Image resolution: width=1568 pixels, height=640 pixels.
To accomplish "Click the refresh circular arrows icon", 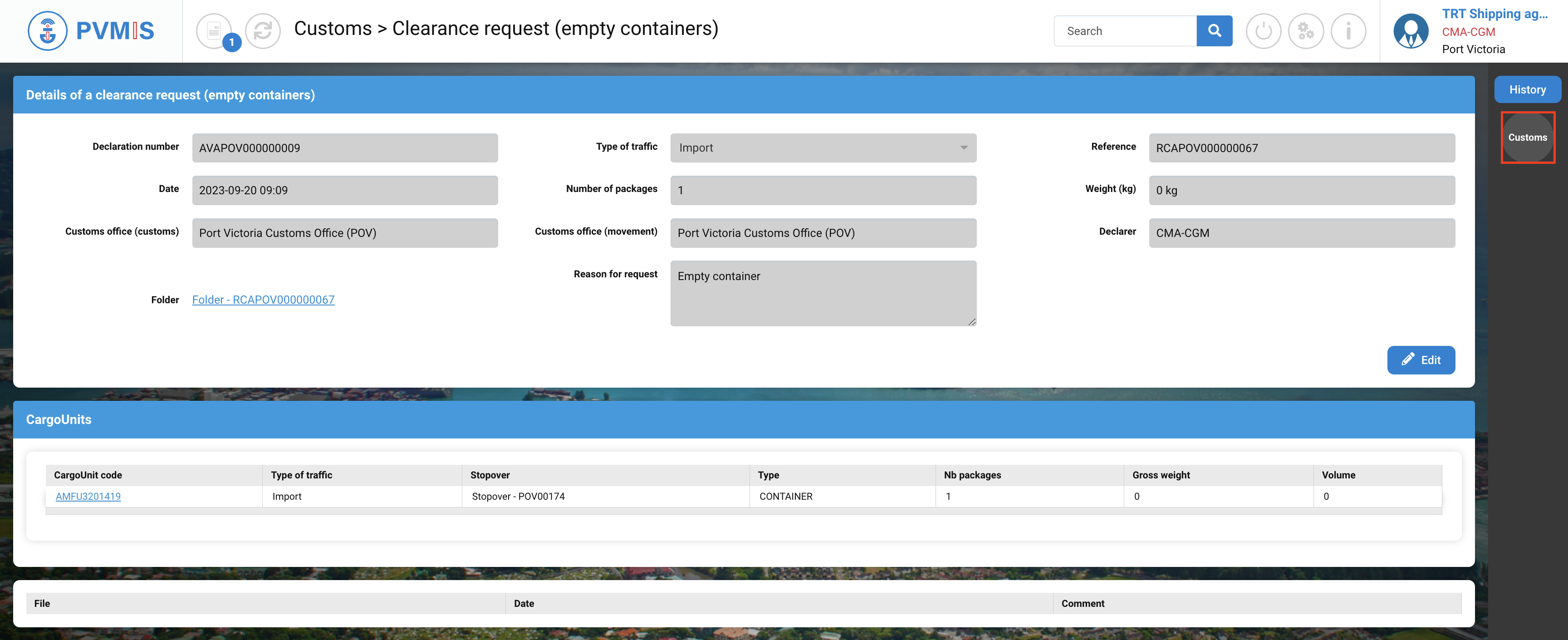I will (262, 30).
